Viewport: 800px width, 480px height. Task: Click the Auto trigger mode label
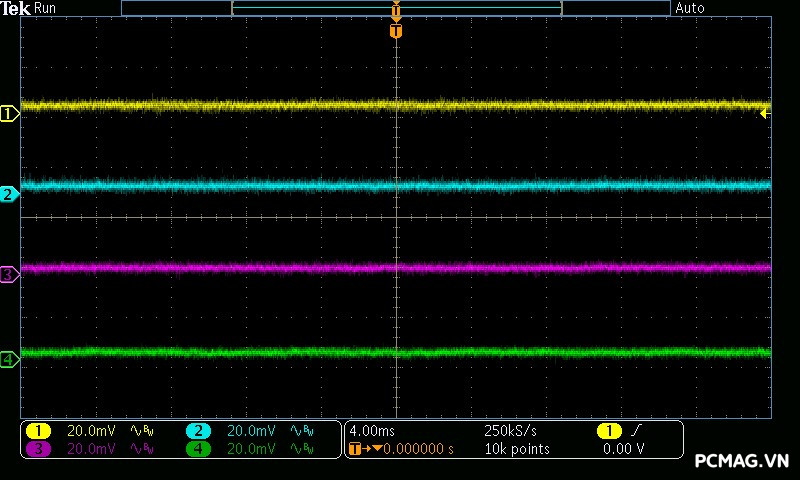690,8
